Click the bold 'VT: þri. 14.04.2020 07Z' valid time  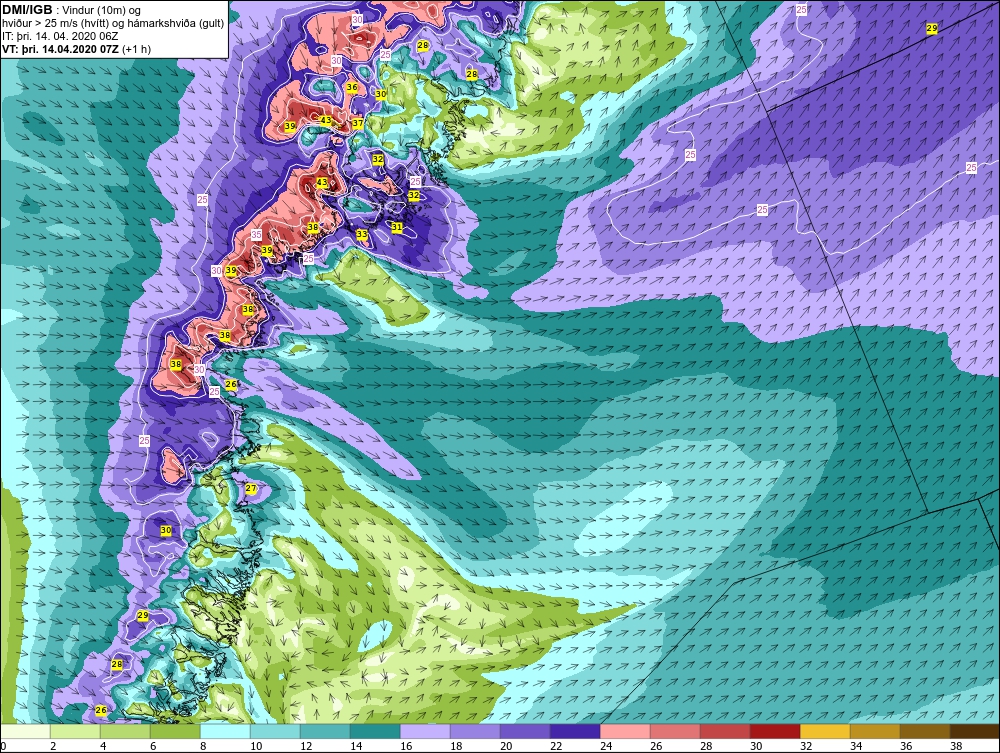(x=61, y=49)
